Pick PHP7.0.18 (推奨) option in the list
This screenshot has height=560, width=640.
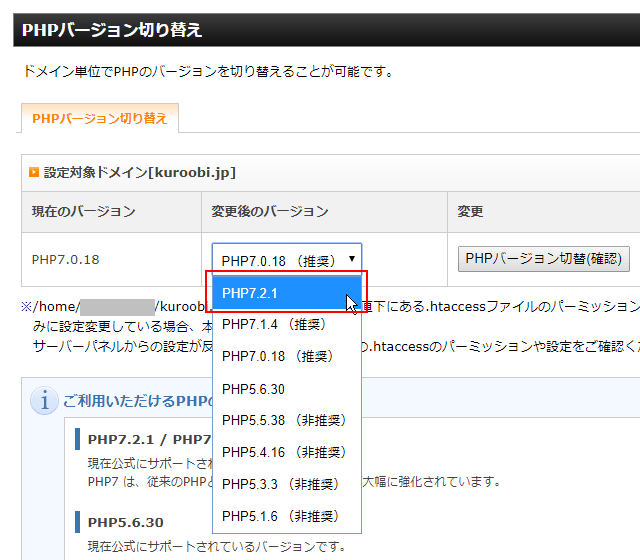pyautogui.click(x=287, y=356)
